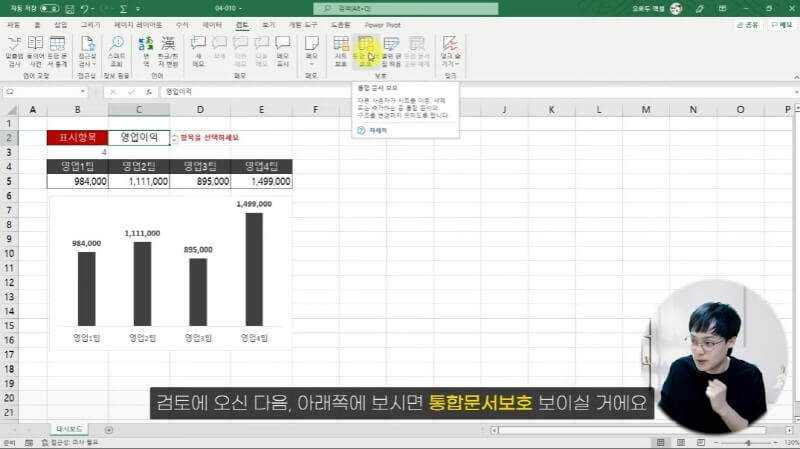Collapse the ribbon with the chevron
Viewport: 800px width, 449px height.
coord(796,77)
